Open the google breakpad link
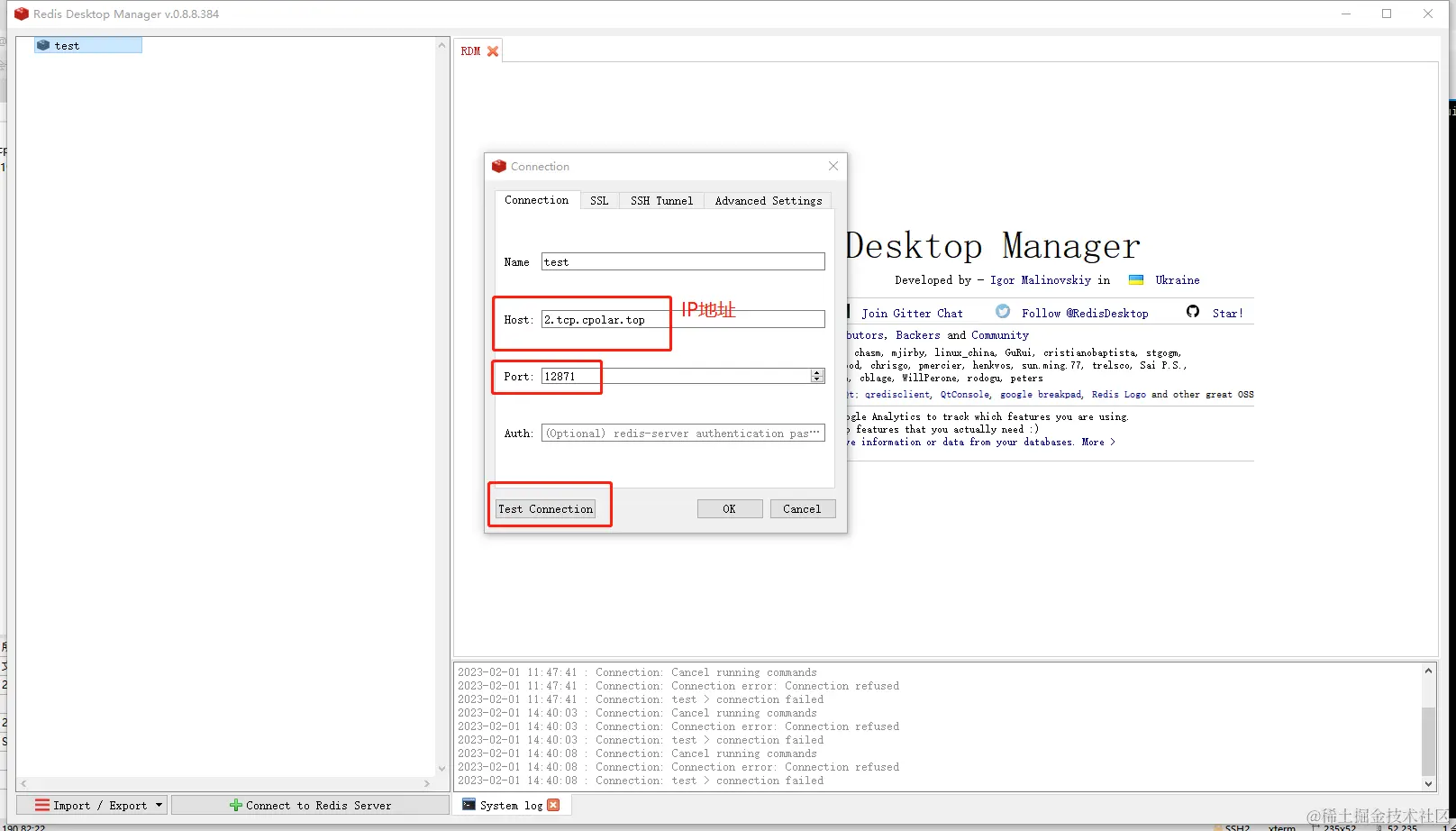Screen dimensions: 1456x831 (x=1041, y=394)
